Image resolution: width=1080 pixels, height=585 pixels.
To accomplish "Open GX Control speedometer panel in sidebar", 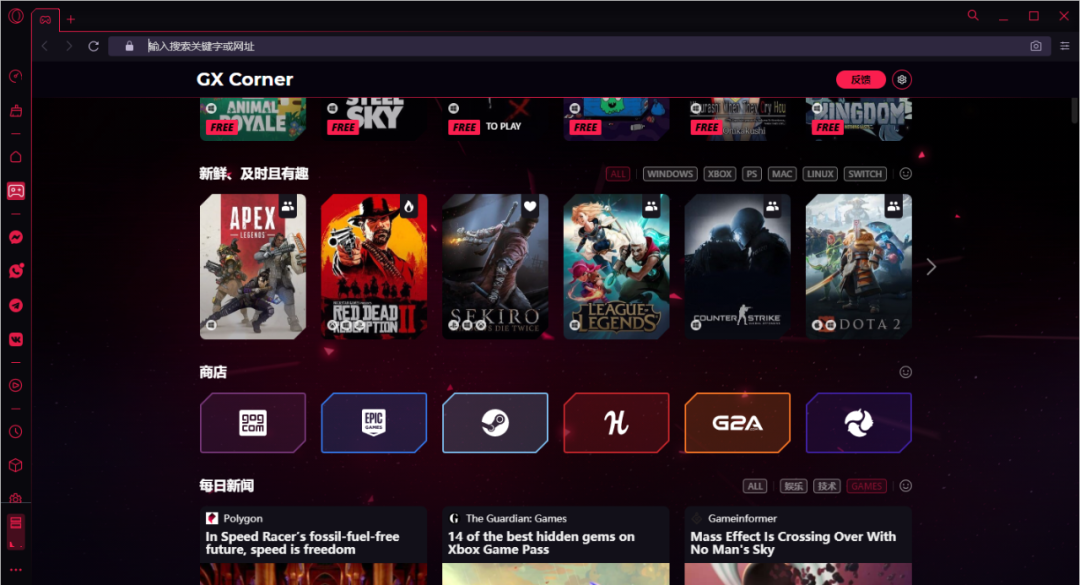I will click(x=15, y=76).
